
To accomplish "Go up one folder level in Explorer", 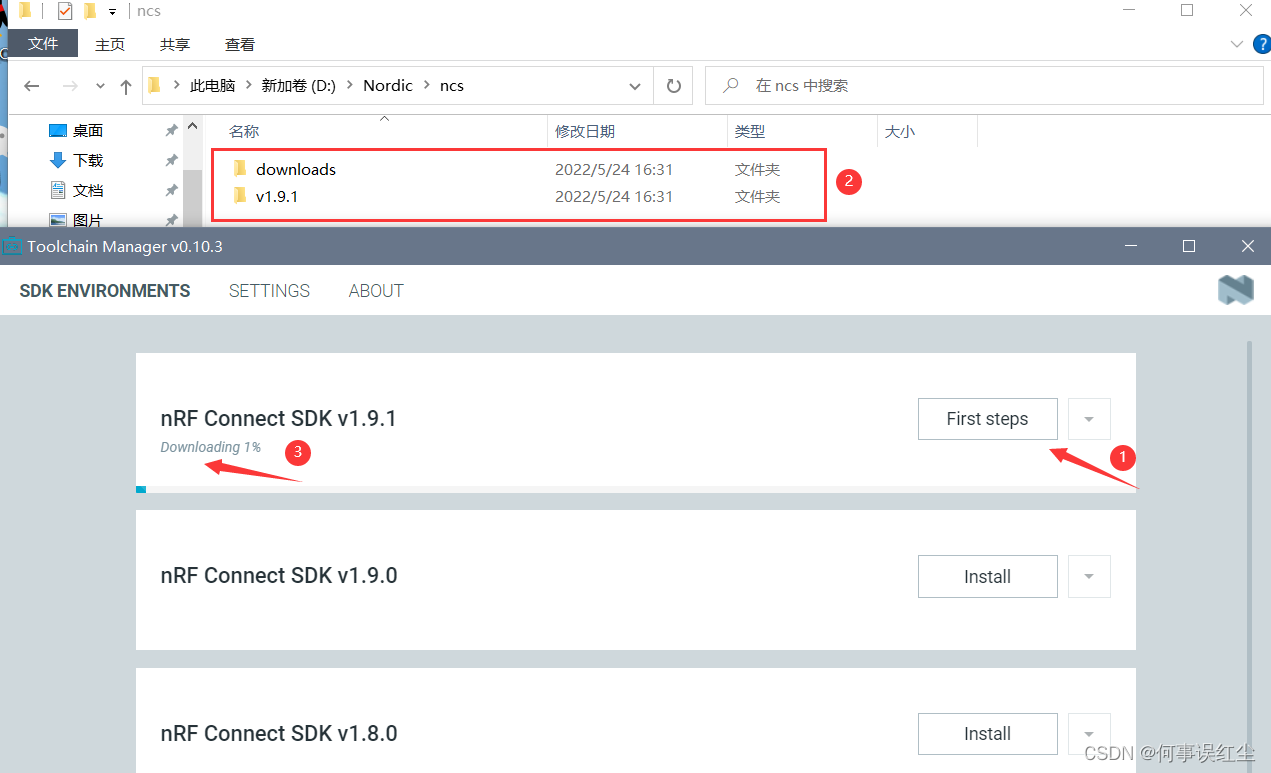I will [126, 87].
